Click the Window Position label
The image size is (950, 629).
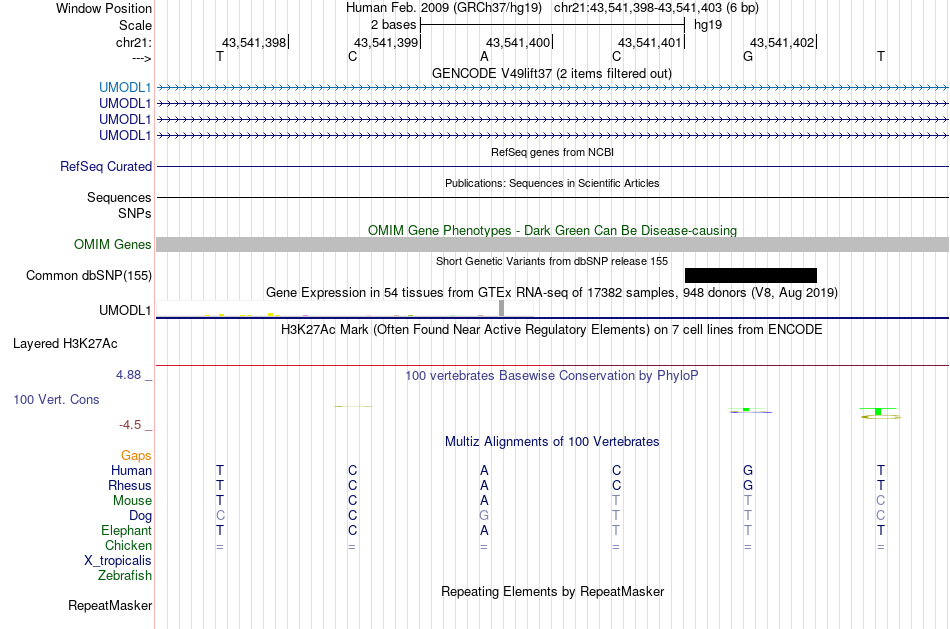pos(104,8)
